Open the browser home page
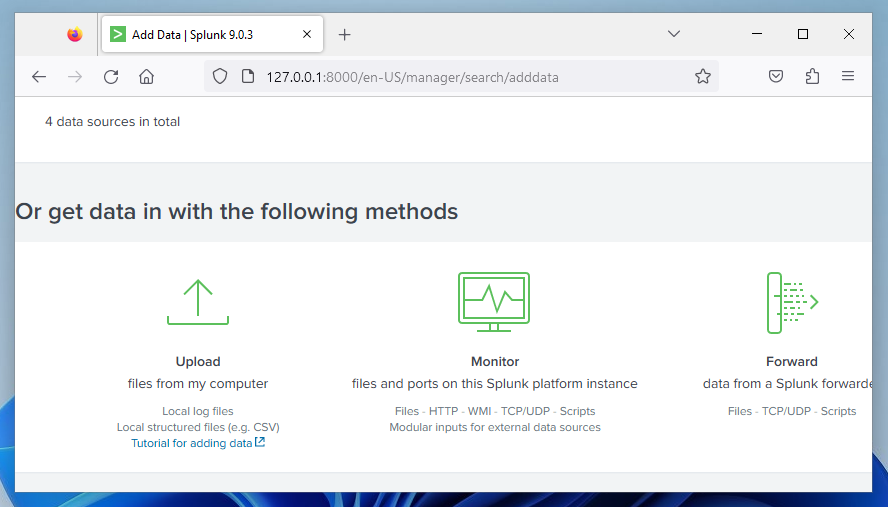 pos(147,76)
